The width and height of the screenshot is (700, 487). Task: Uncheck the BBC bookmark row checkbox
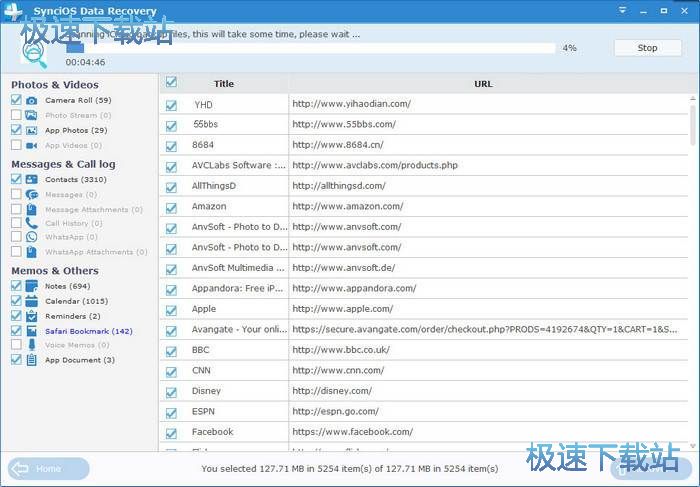tap(171, 351)
